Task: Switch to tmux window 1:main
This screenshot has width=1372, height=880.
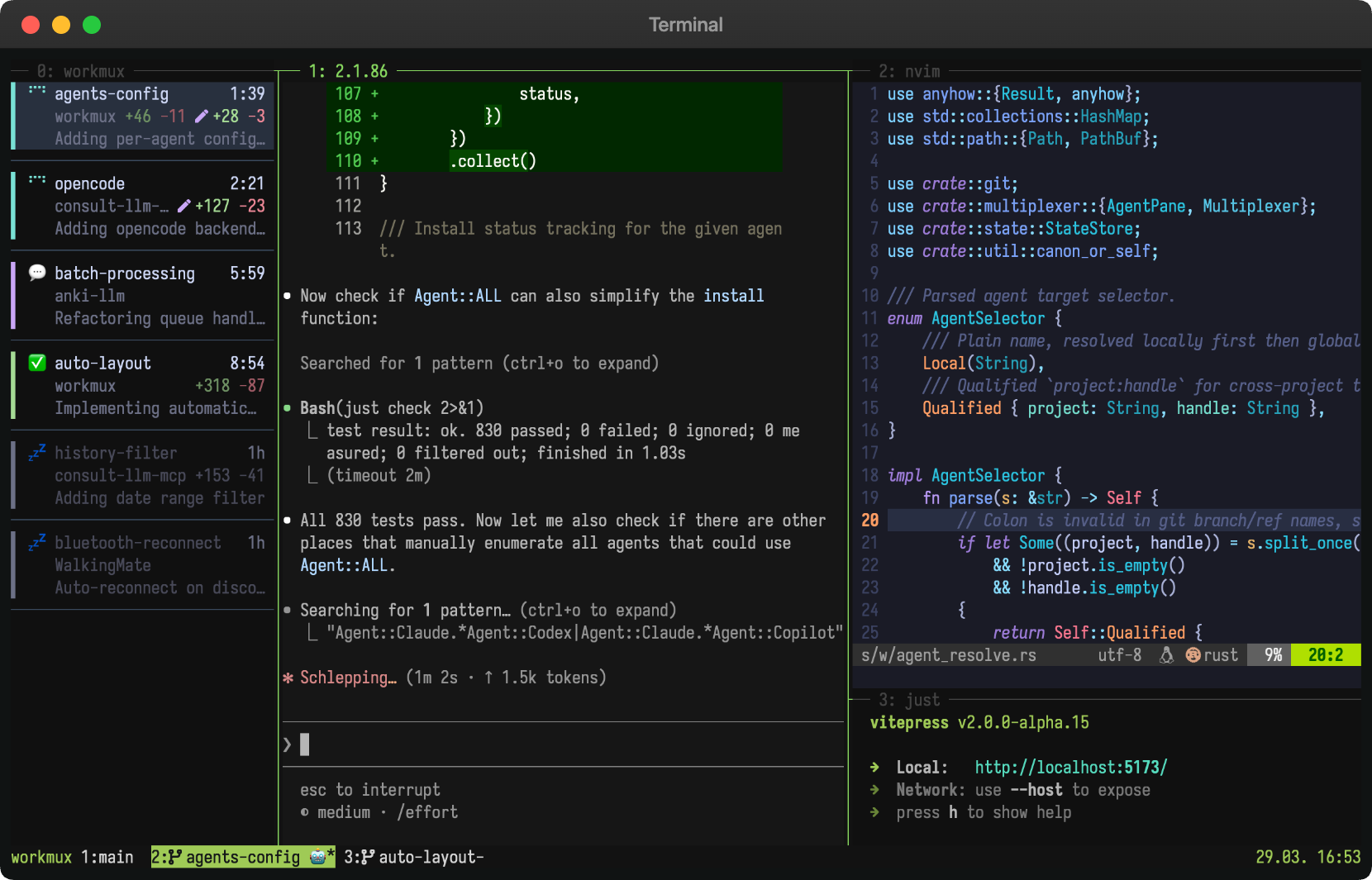Action: pyautogui.click(x=106, y=858)
